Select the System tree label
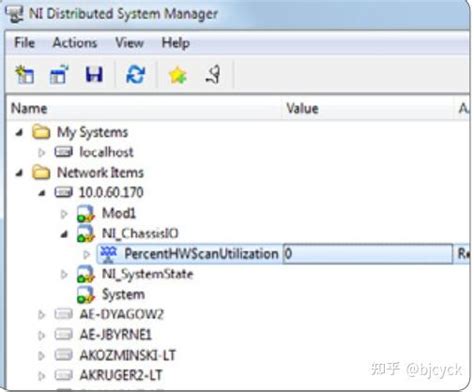474x392 pixels. [x=123, y=295]
